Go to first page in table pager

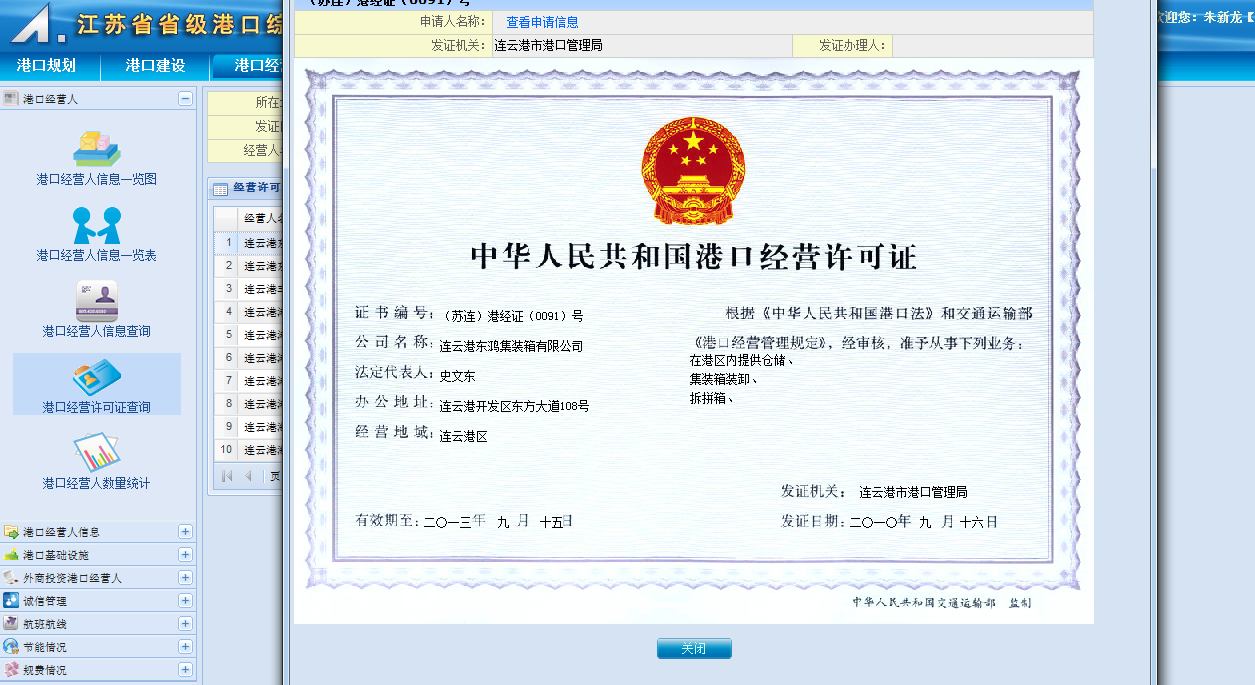click(x=227, y=476)
